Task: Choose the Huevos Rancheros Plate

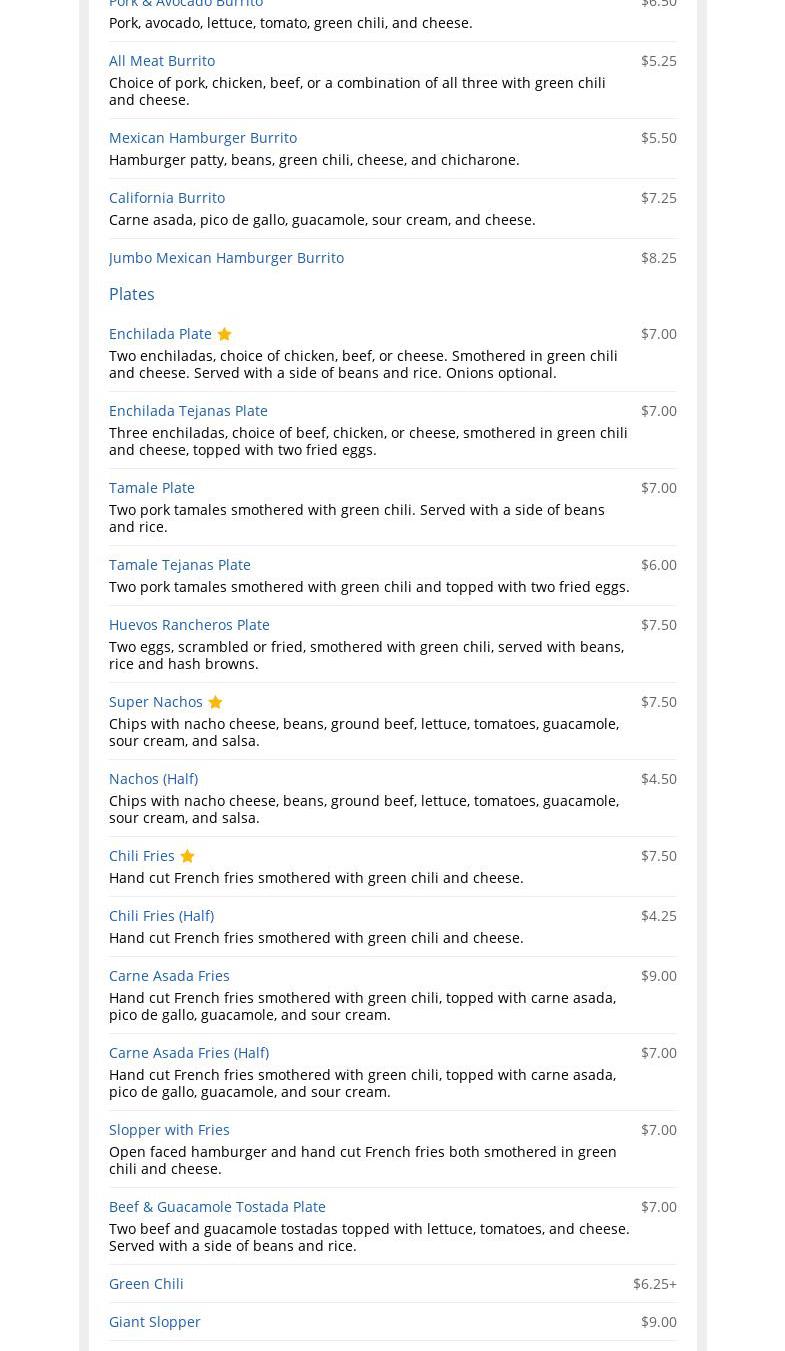Action: [x=189, y=625]
